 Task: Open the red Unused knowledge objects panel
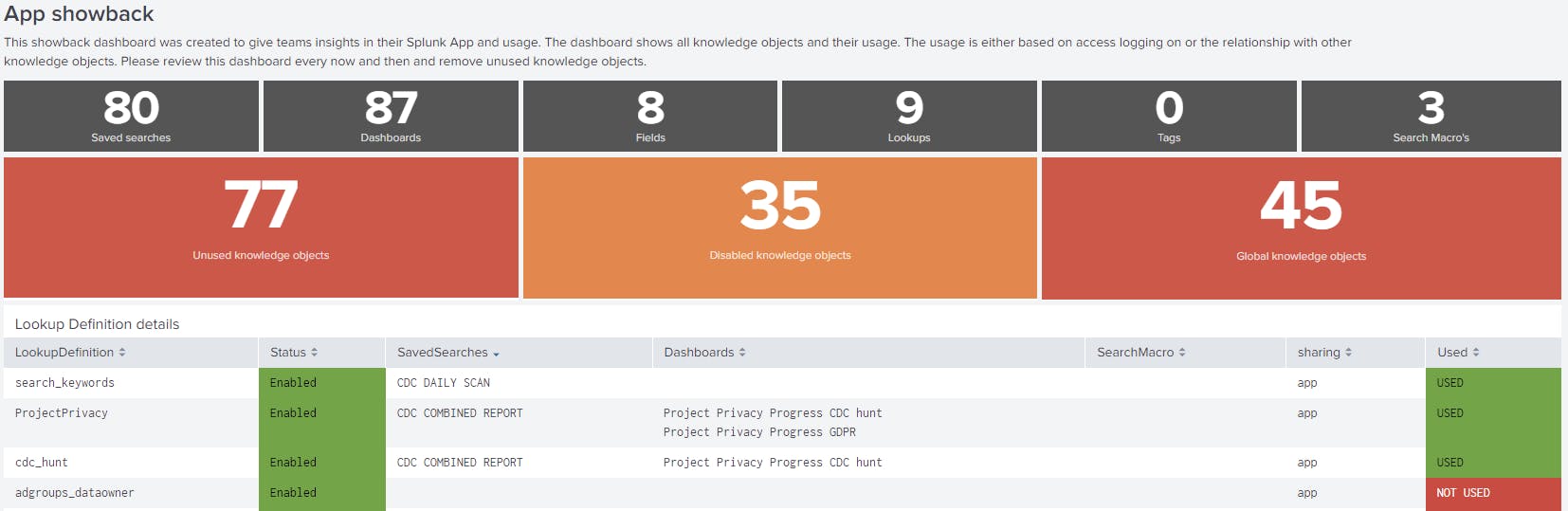point(261,228)
